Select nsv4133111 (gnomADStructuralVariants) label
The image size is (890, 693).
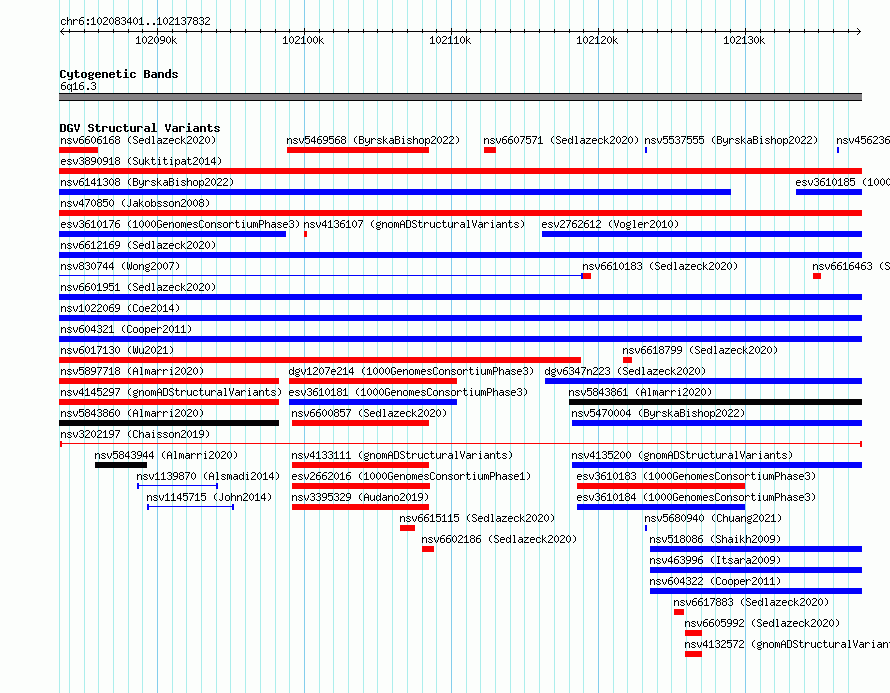pos(402,455)
